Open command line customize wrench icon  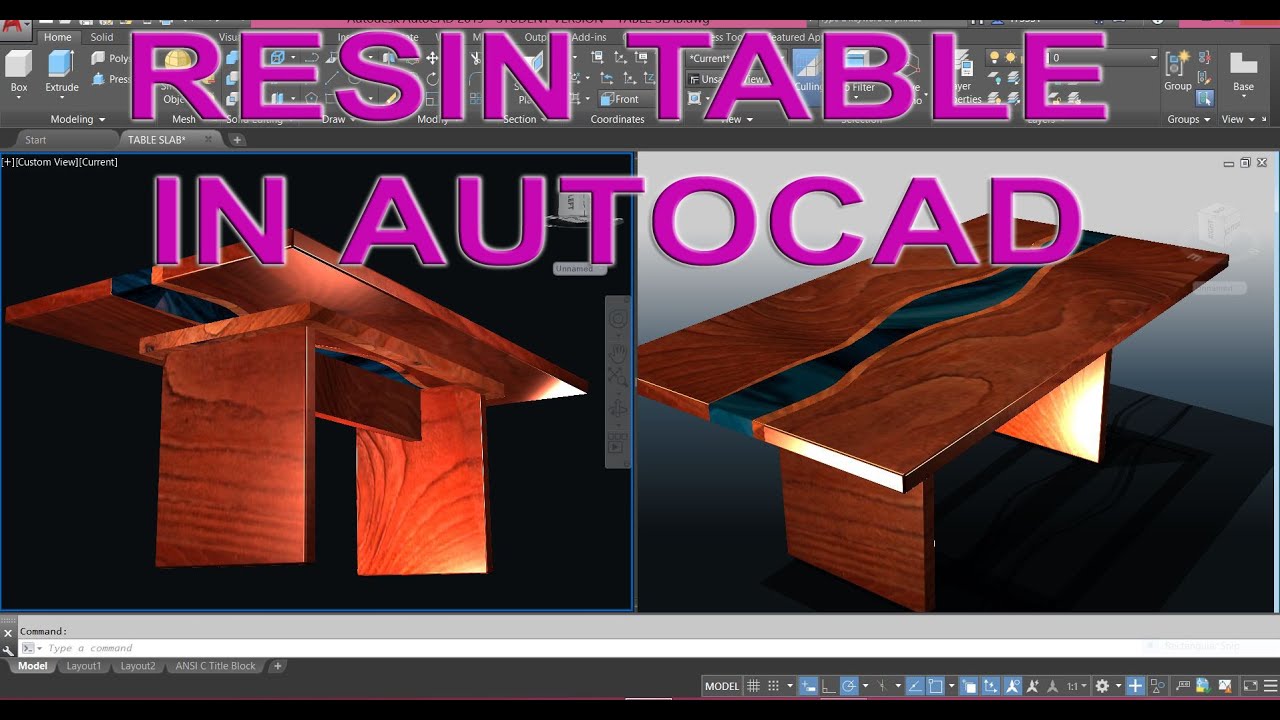(x=8, y=649)
